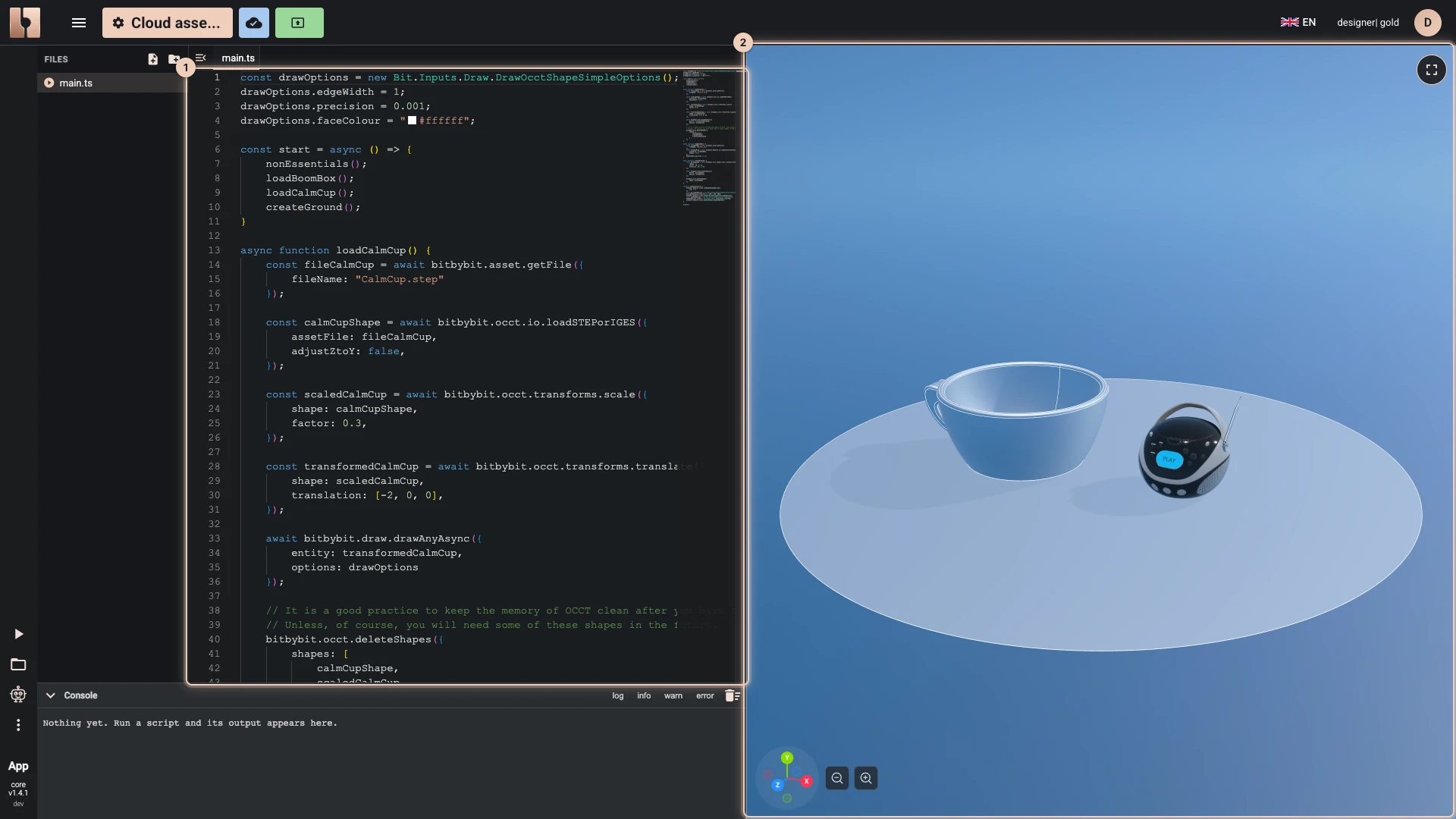Open the Cloud assets project settings button

tap(168, 23)
